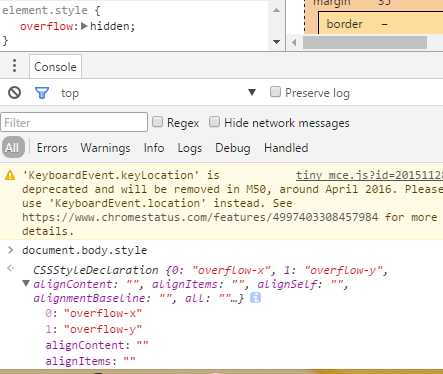
Task: Open the chromestatus.com features URL
Action: point(200,217)
